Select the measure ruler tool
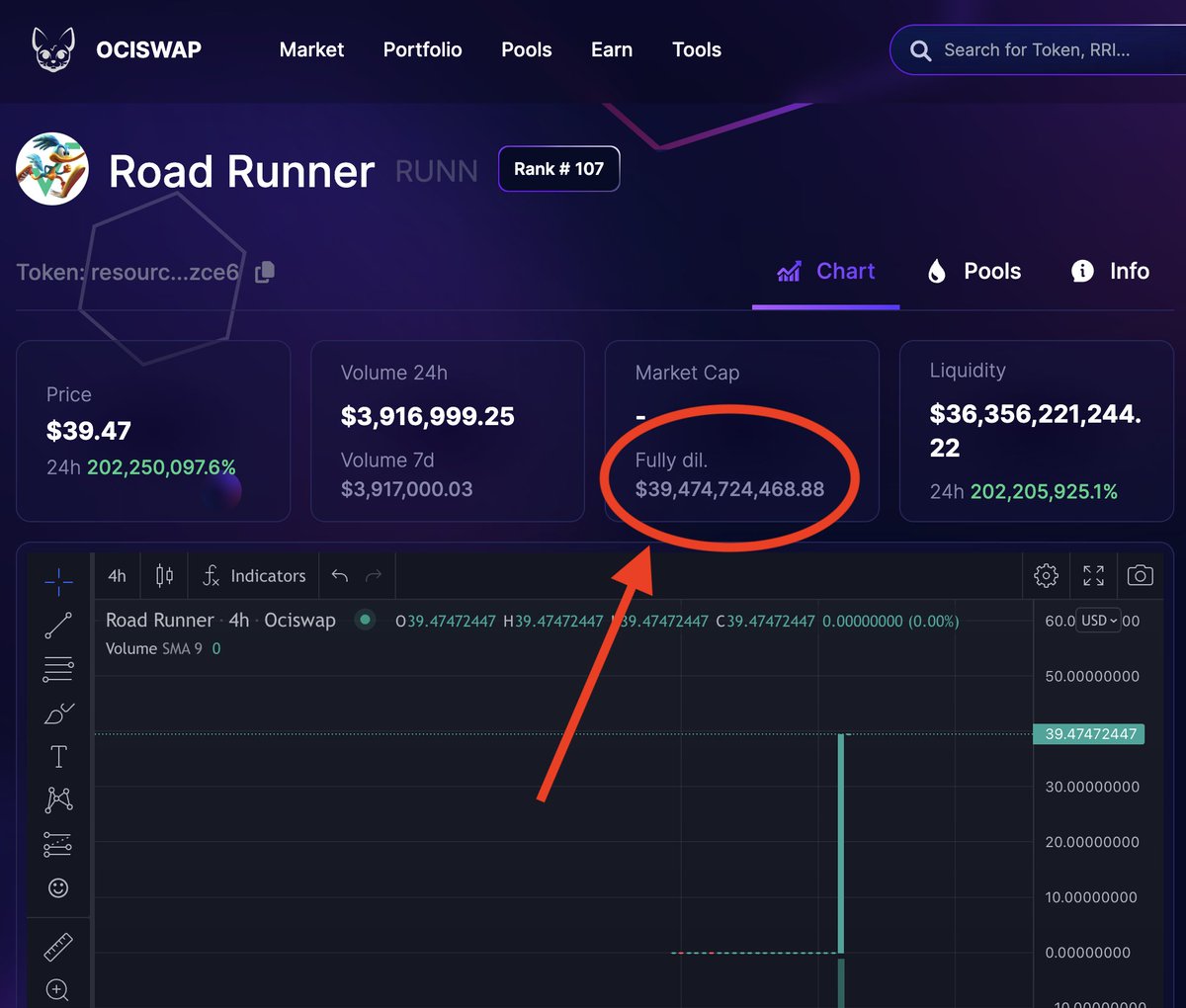Viewport: 1186px width, 1008px height. [x=58, y=946]
